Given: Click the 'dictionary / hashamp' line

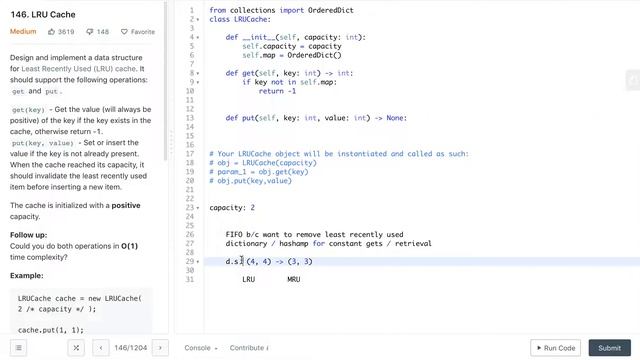Looking at the screenshot, I should click(x=328, y=244).
